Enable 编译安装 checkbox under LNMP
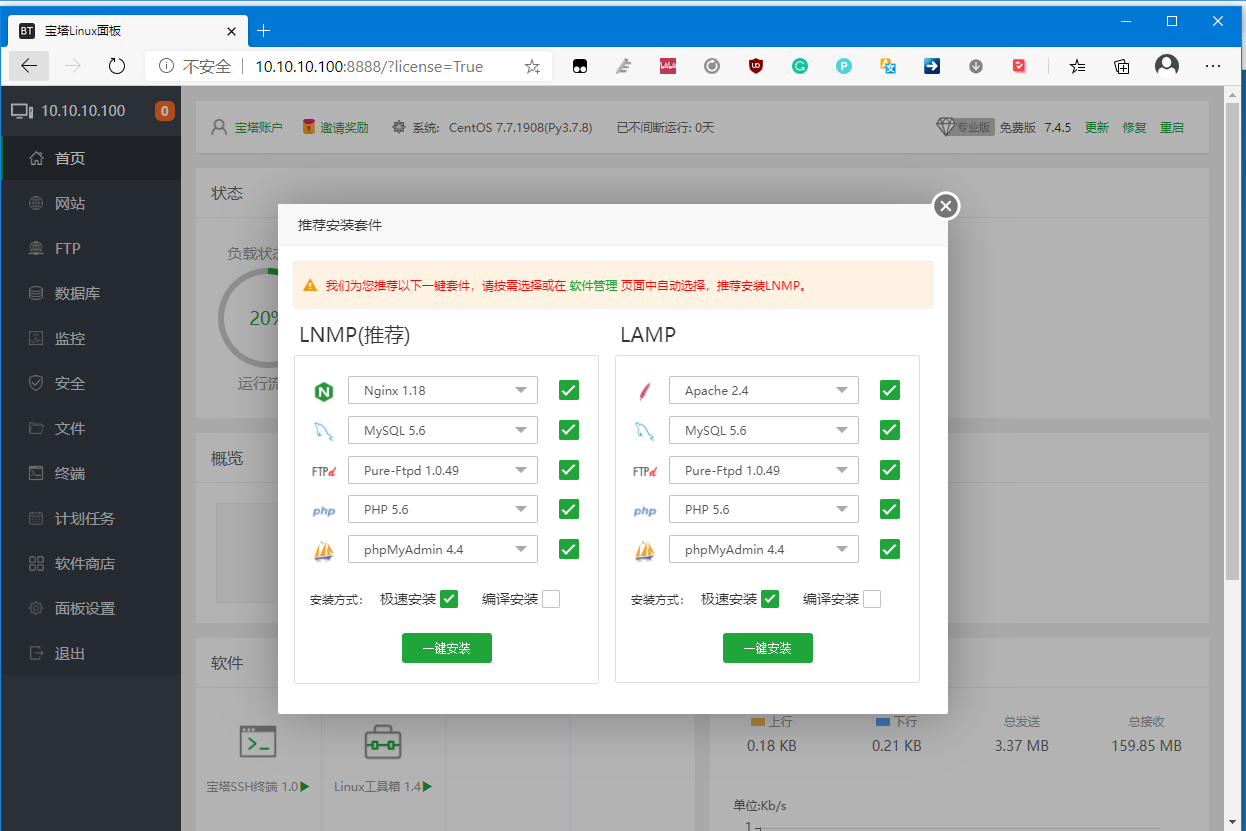Screen dimensions: 1246x831 (x=551, y=599)
